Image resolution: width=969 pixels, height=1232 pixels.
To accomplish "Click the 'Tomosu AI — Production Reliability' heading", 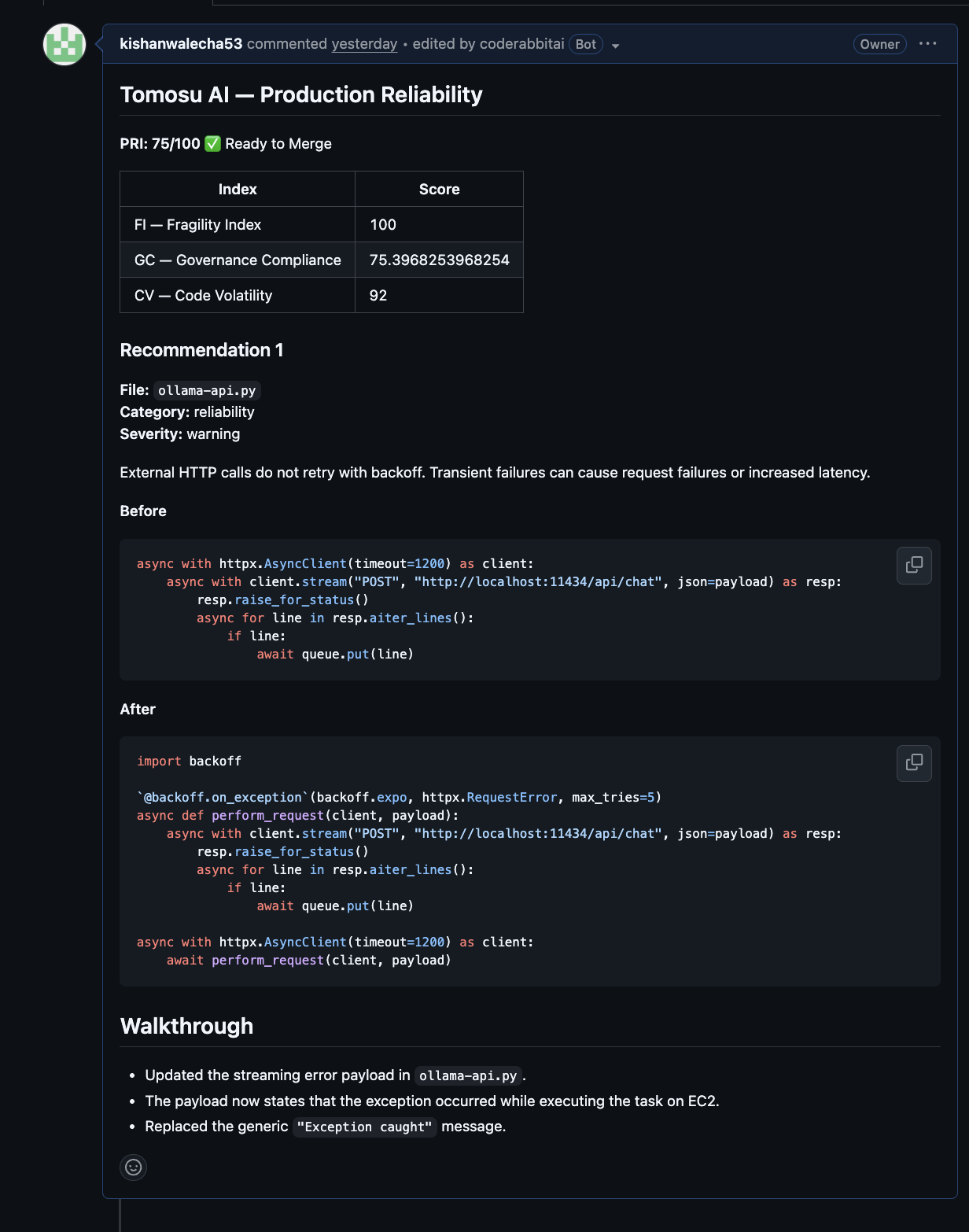I will [x=301, y=94].
